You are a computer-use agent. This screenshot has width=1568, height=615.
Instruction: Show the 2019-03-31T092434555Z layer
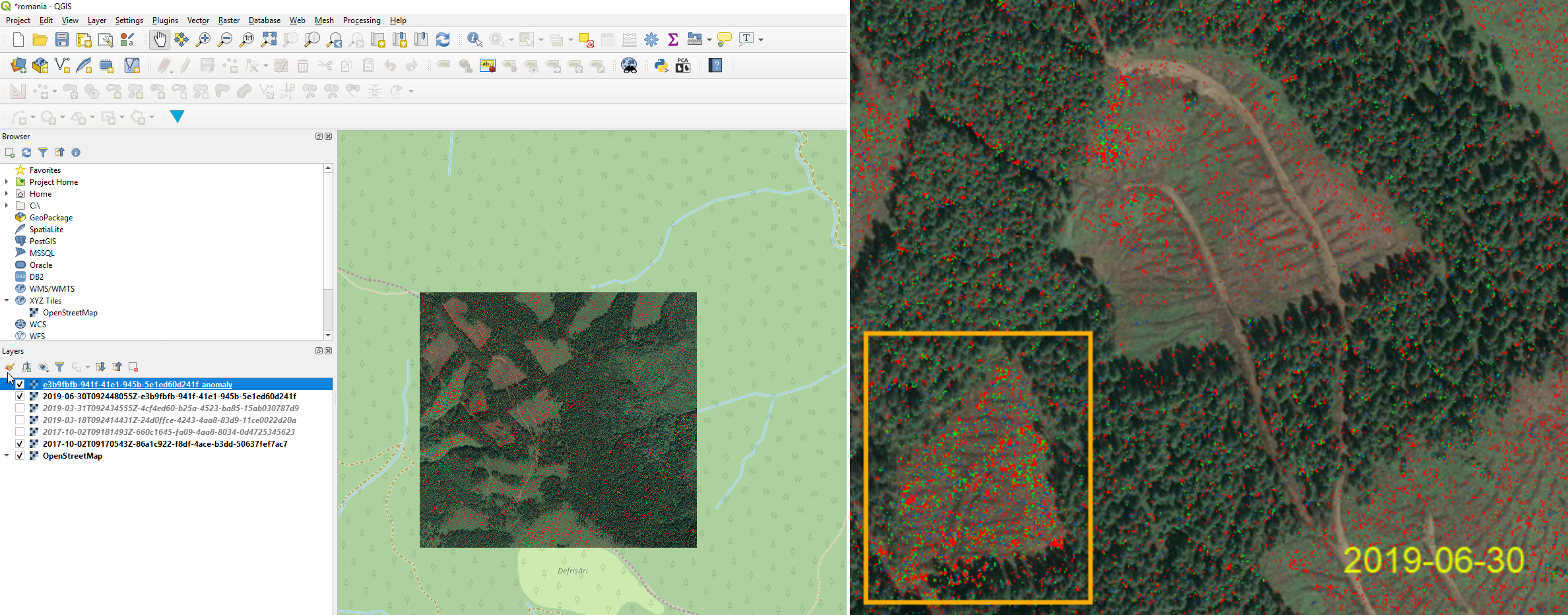coord(20,408)
